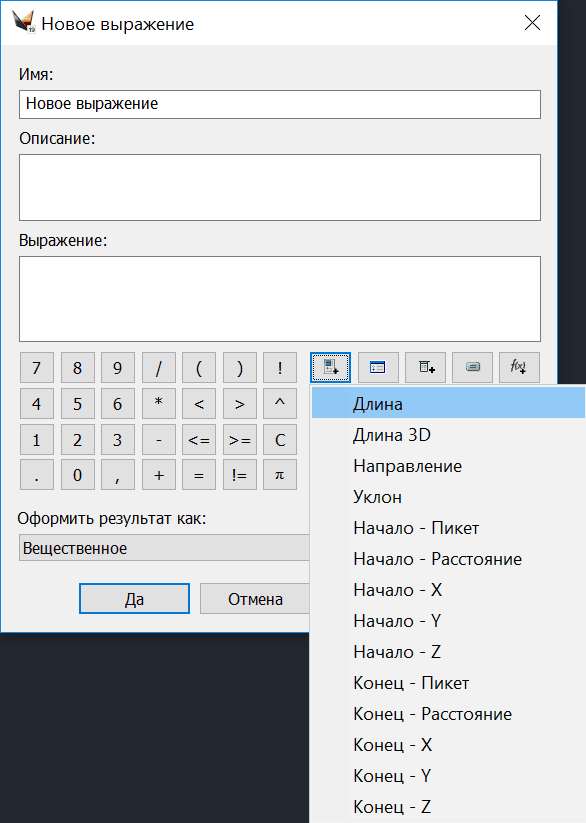Image resolution: width=586 pixels, height=823 pixels.
Task: Click the Имя text field
Action: click(x=280, y=104)
